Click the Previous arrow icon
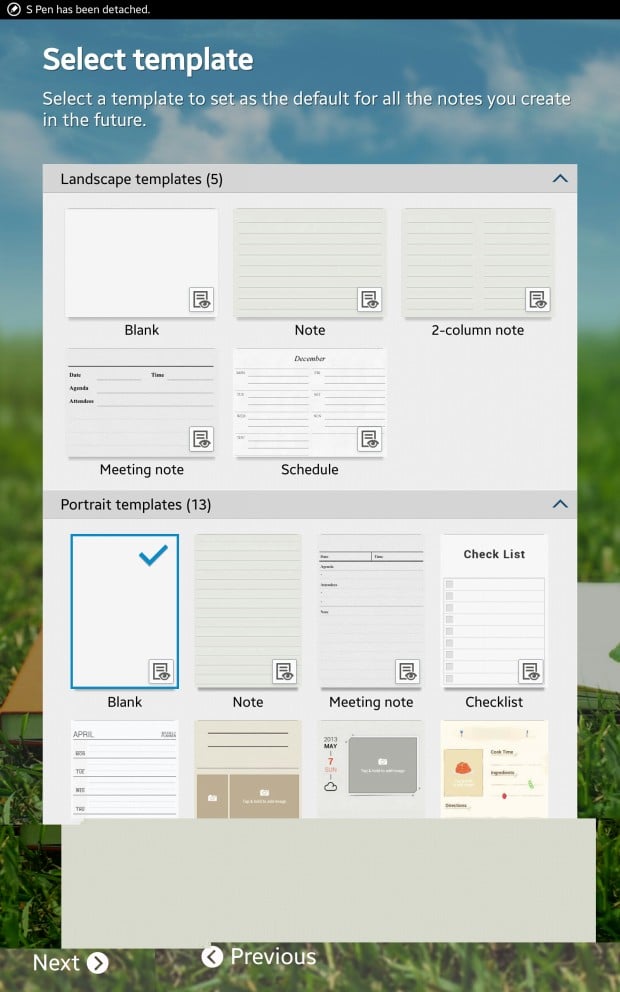Image resolution: width=620 pixels, height=992 pixels. 213,957
